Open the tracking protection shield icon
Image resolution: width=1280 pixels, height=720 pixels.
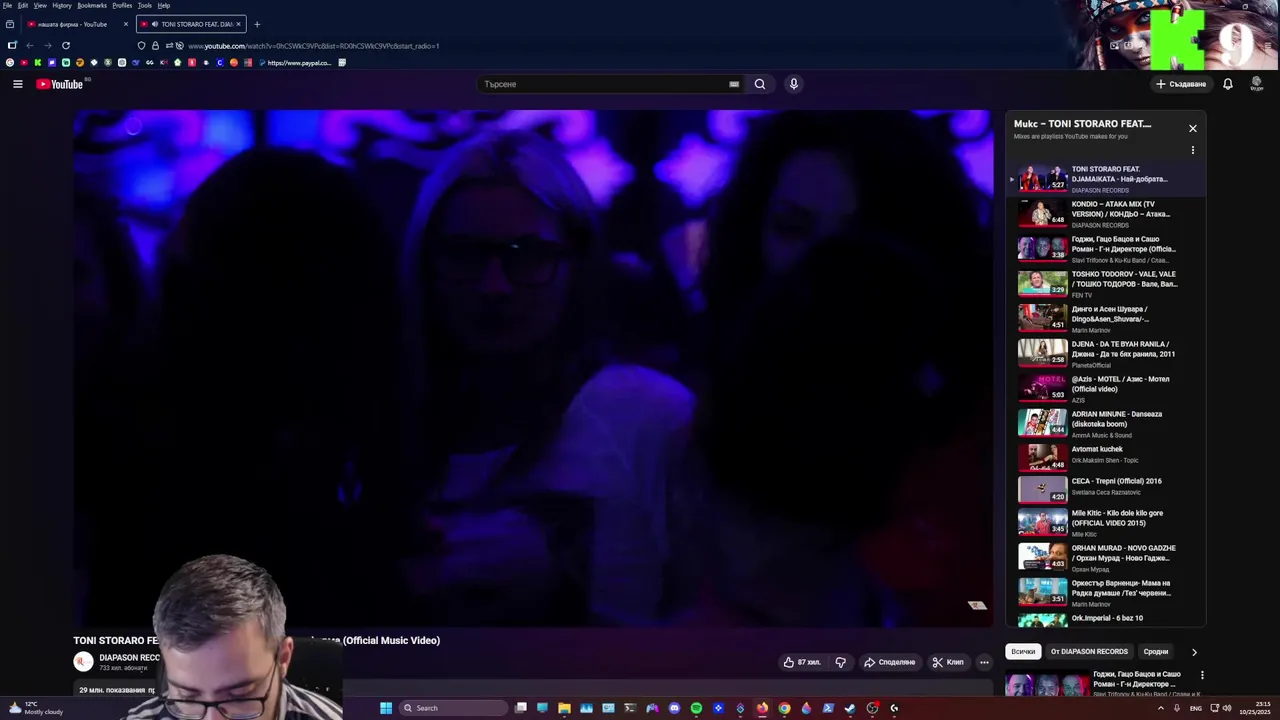141,46
